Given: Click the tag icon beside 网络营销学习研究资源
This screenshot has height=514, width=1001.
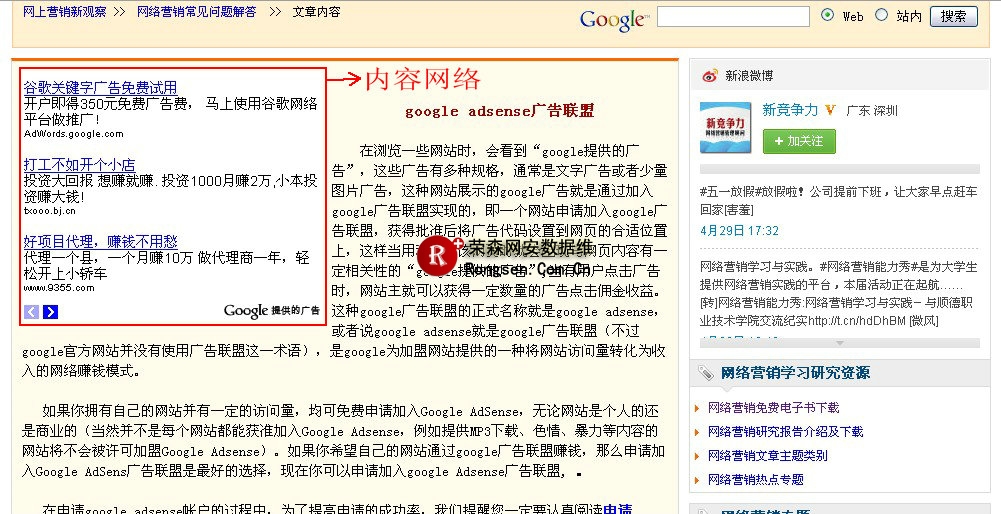Looking at the screenshot, I should [x=705, y=373].
